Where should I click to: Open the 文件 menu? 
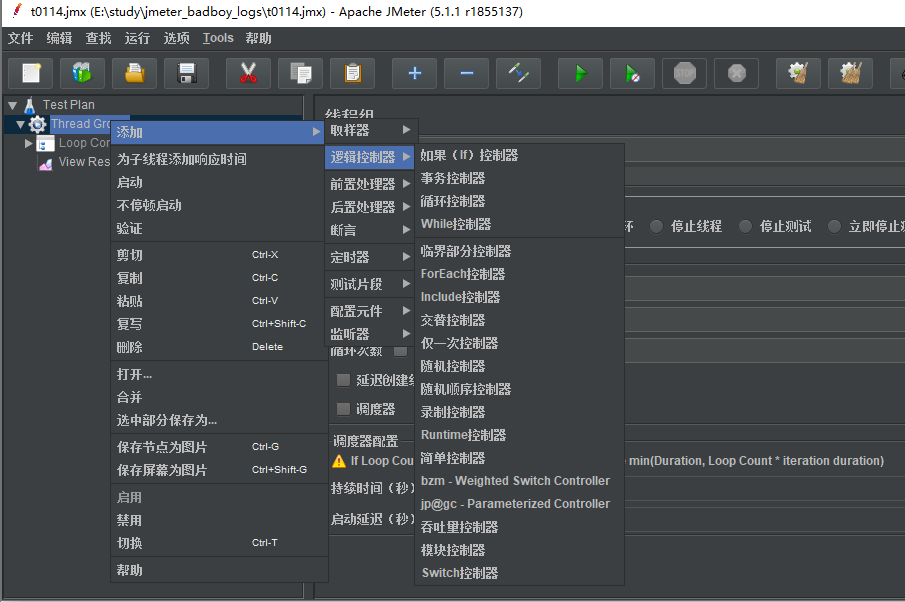[20, 38]
